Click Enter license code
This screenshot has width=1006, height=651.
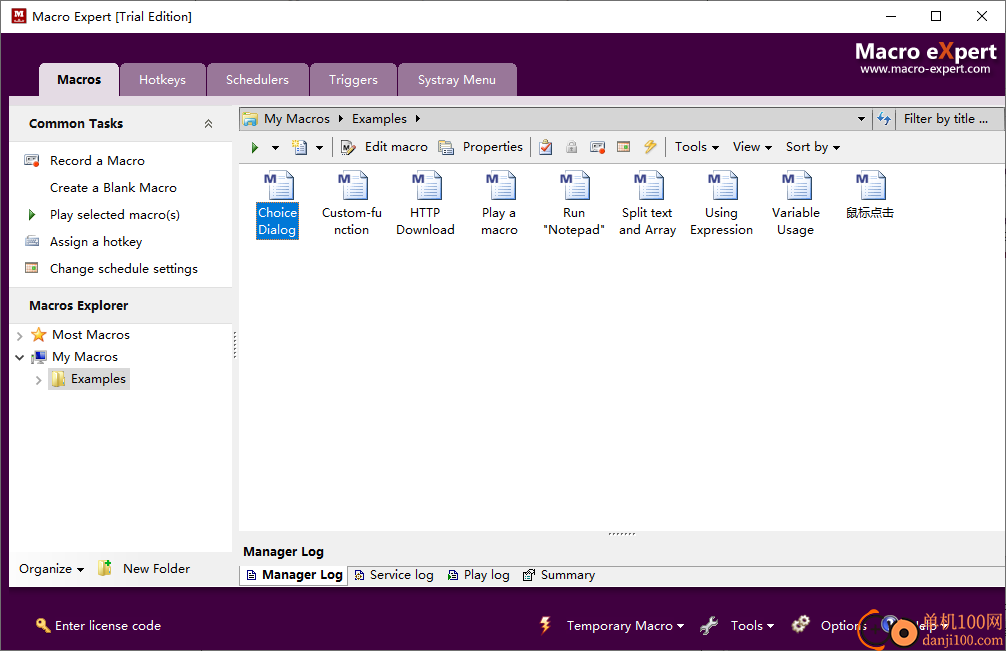pos(98,625)
